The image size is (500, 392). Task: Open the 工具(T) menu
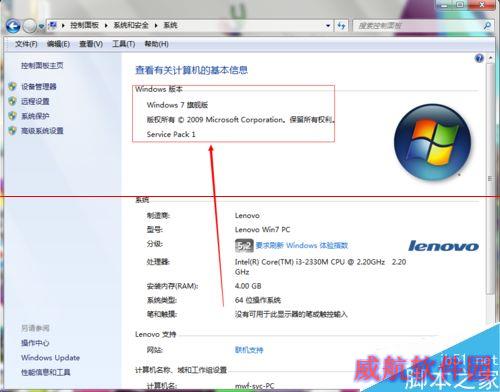click(x=124, y=44)
